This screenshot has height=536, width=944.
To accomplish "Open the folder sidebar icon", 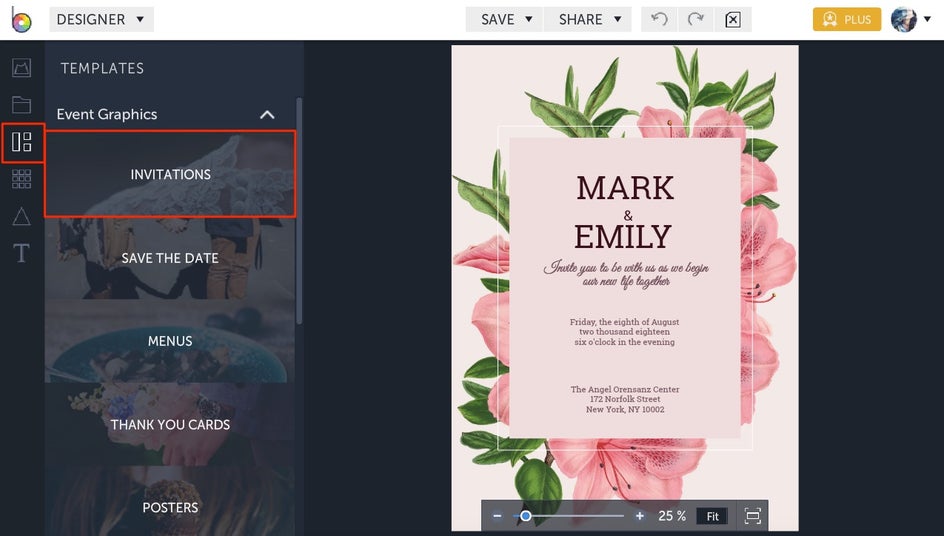I will point(22,105).
